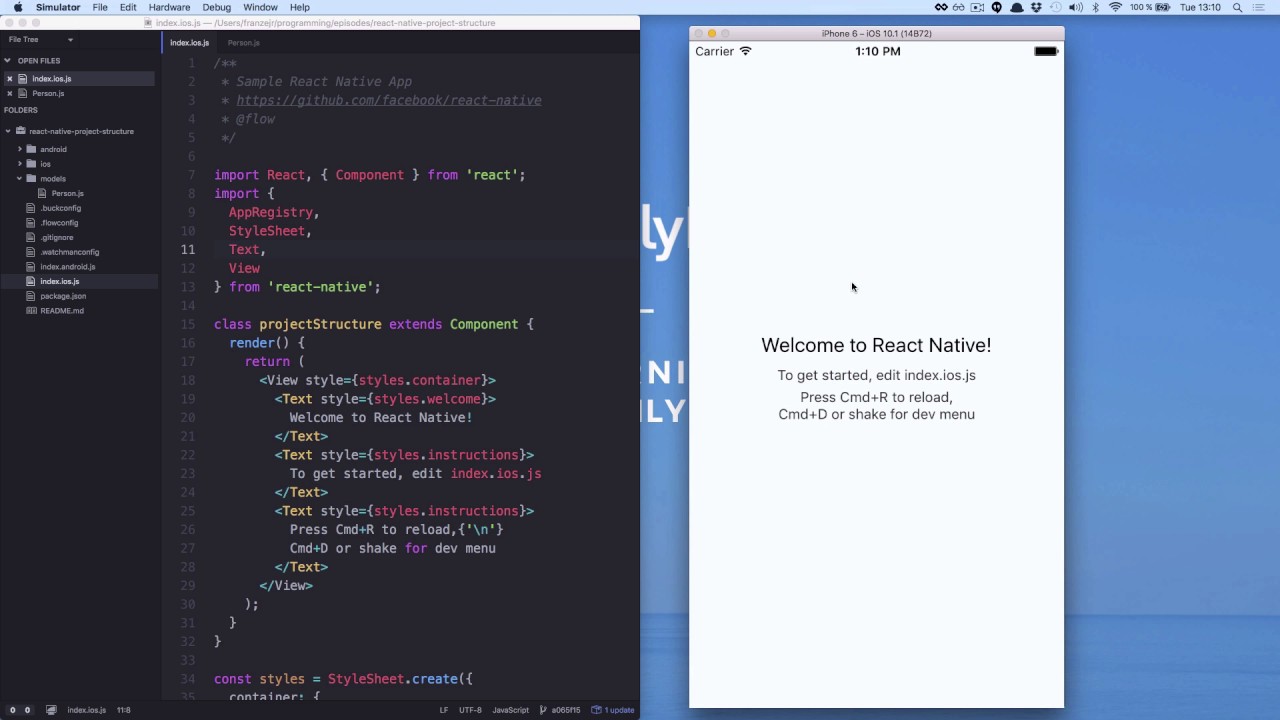Open the .watchmanconfig file
Screen dimensions: 1280x720
pos(69,252)
